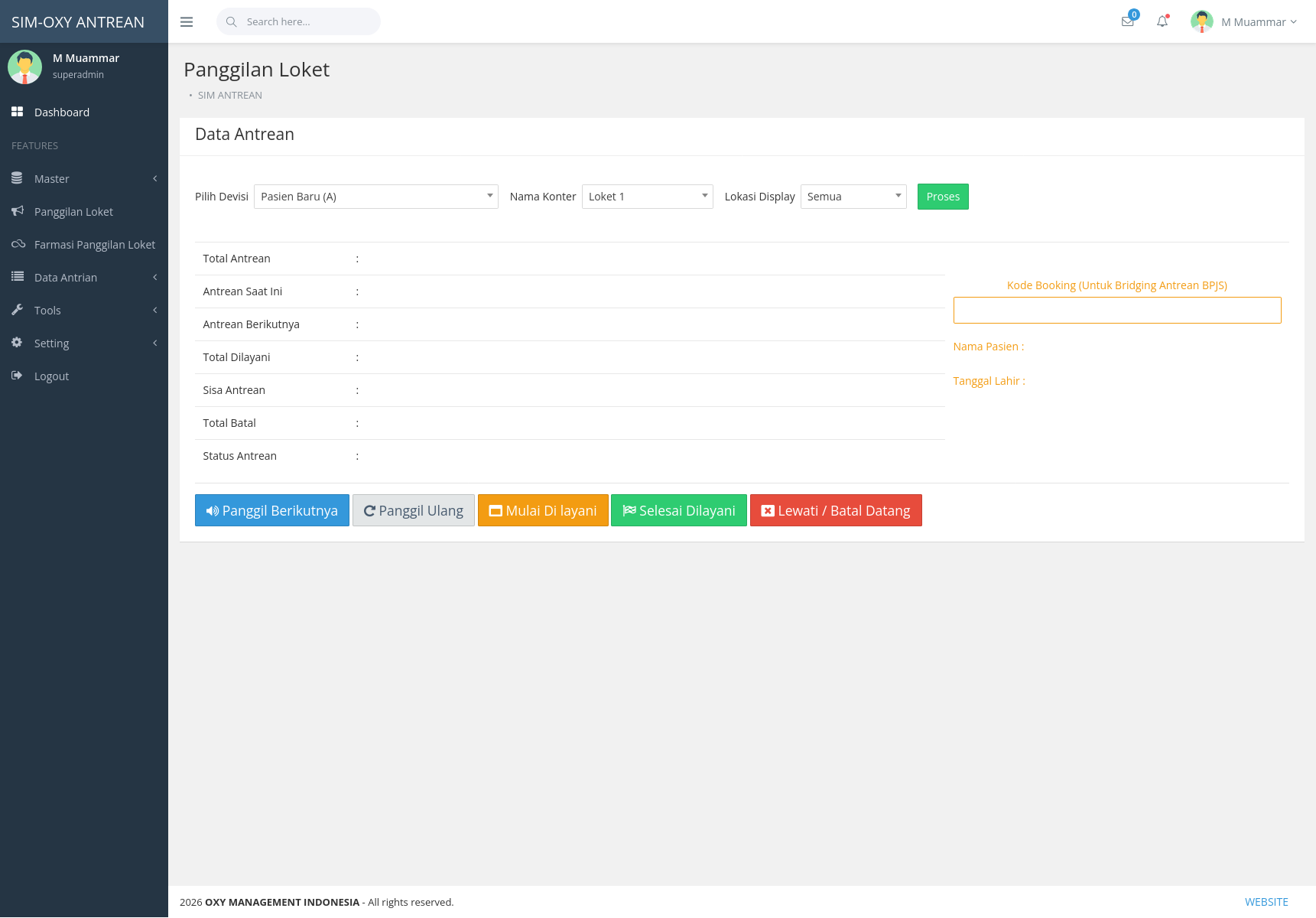Open the bell alerts icon
1316x918 pixels.
coord(1162,21)
